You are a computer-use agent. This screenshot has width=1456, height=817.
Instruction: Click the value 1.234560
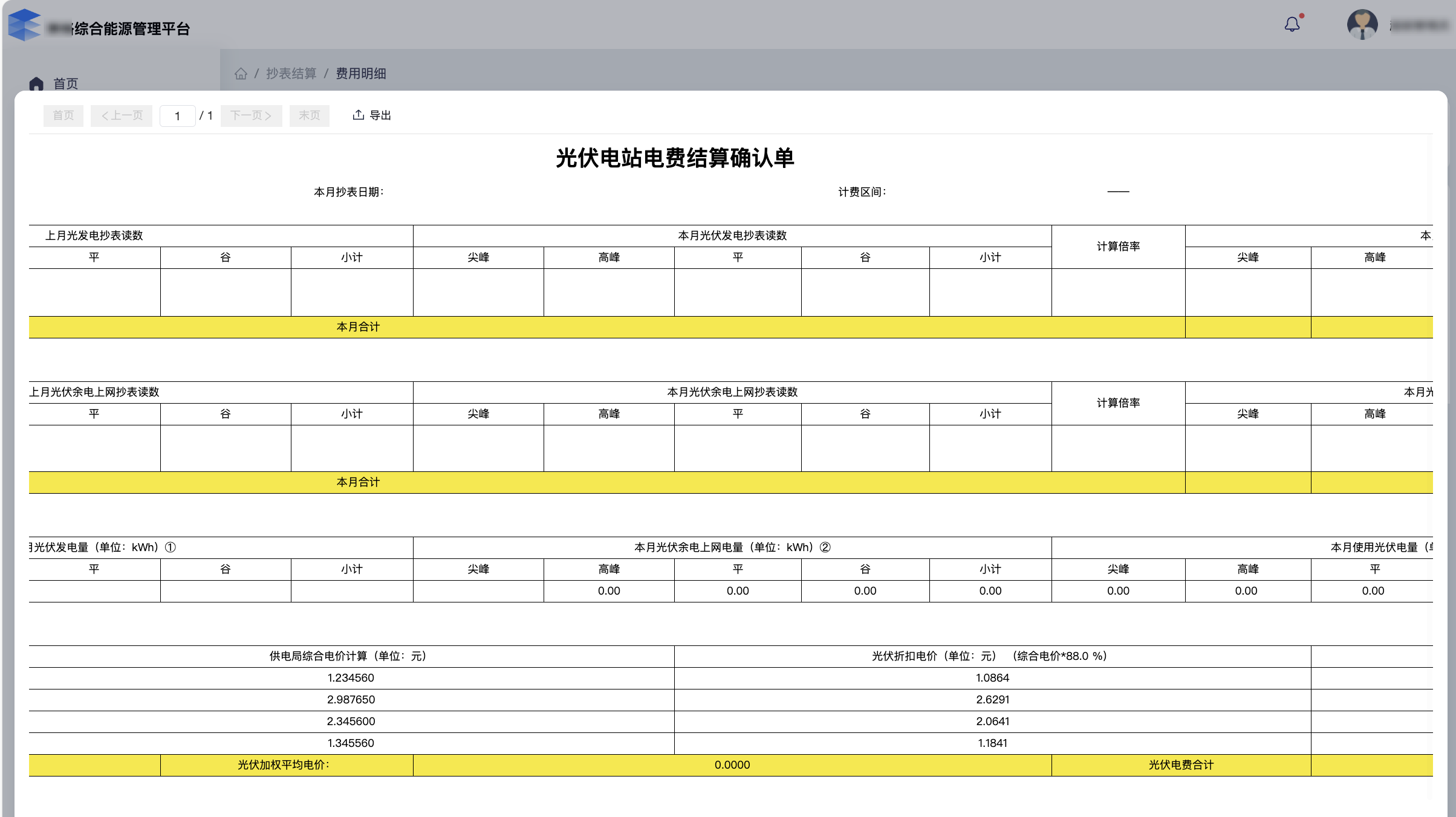(351, 678)
